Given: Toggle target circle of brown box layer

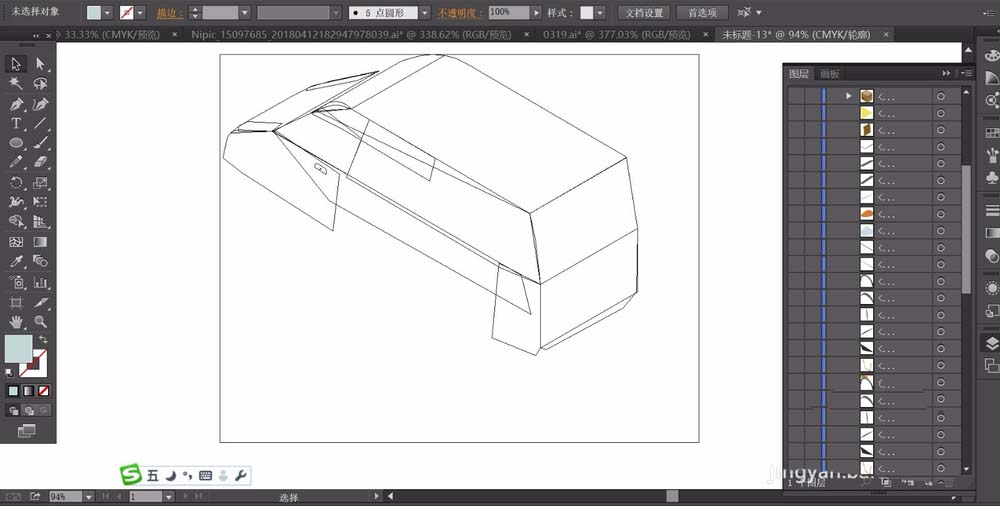Looking at the screenshot, I should click(941, 96).
